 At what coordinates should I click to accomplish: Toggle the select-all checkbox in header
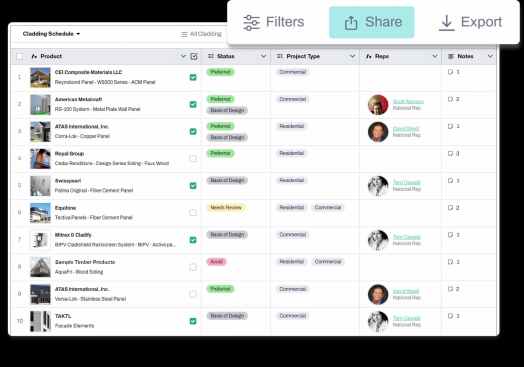coord(20,56)
